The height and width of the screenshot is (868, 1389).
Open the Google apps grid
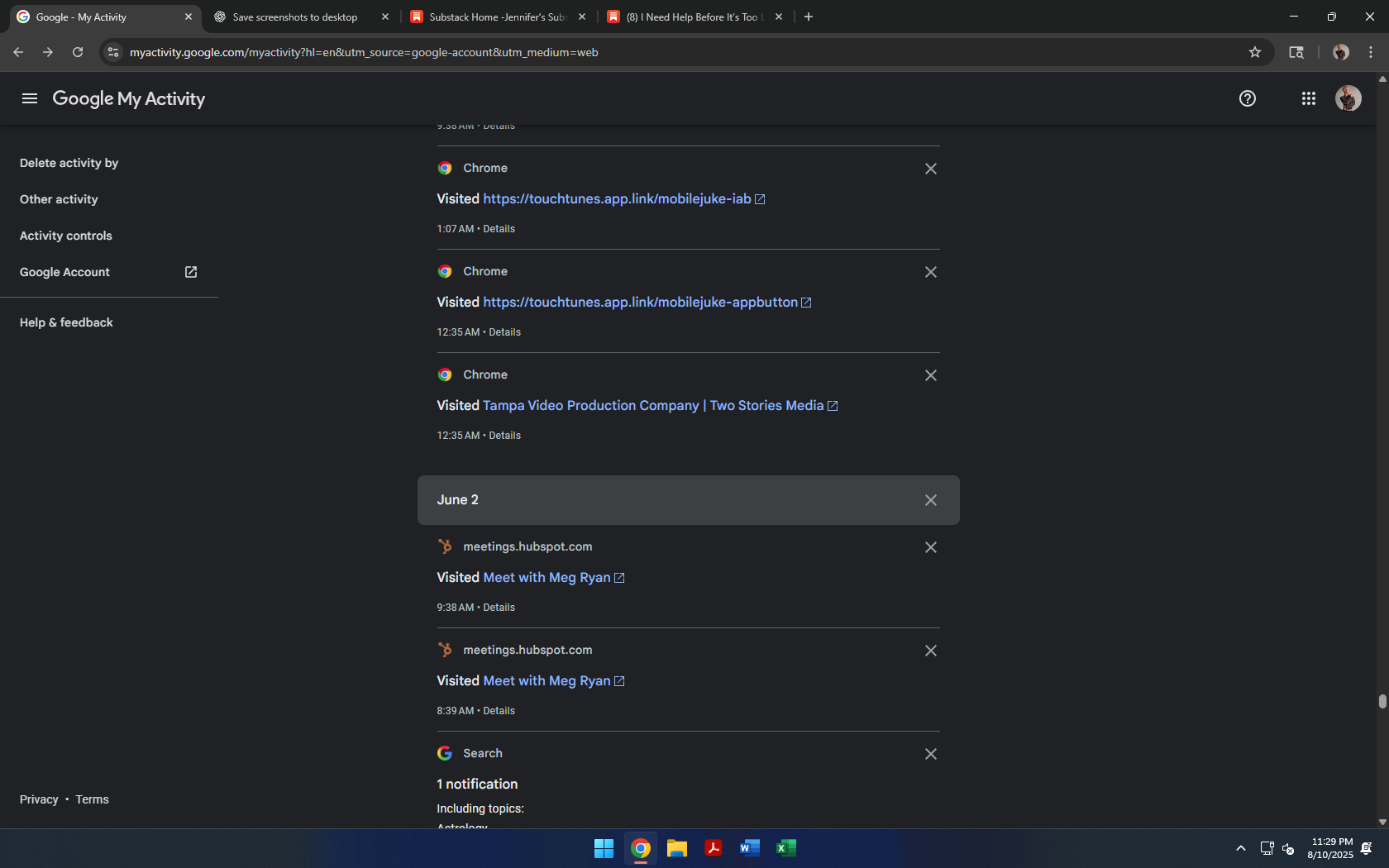coord(1309,98)
